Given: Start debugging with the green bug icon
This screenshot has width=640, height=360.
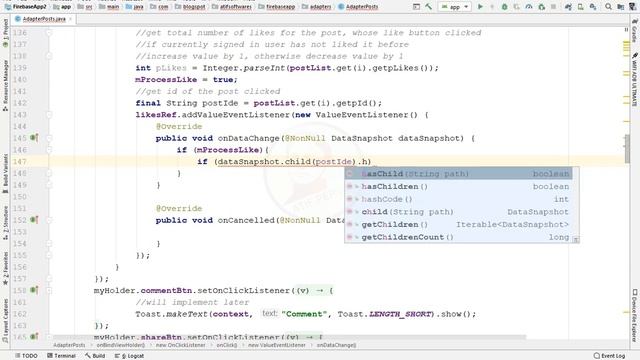Looking at the screenshot, I should point(504,7).
